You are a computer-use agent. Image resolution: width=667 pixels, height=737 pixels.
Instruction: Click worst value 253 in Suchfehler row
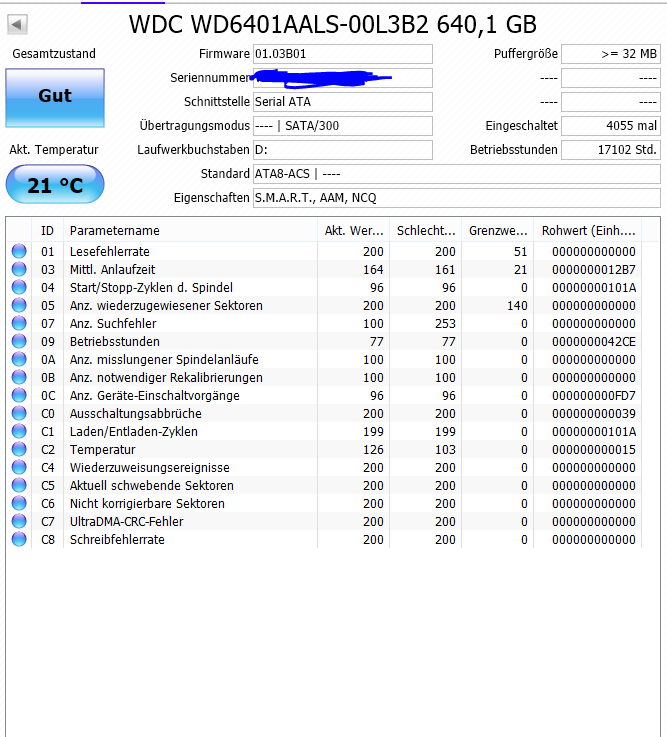[445, 323]
